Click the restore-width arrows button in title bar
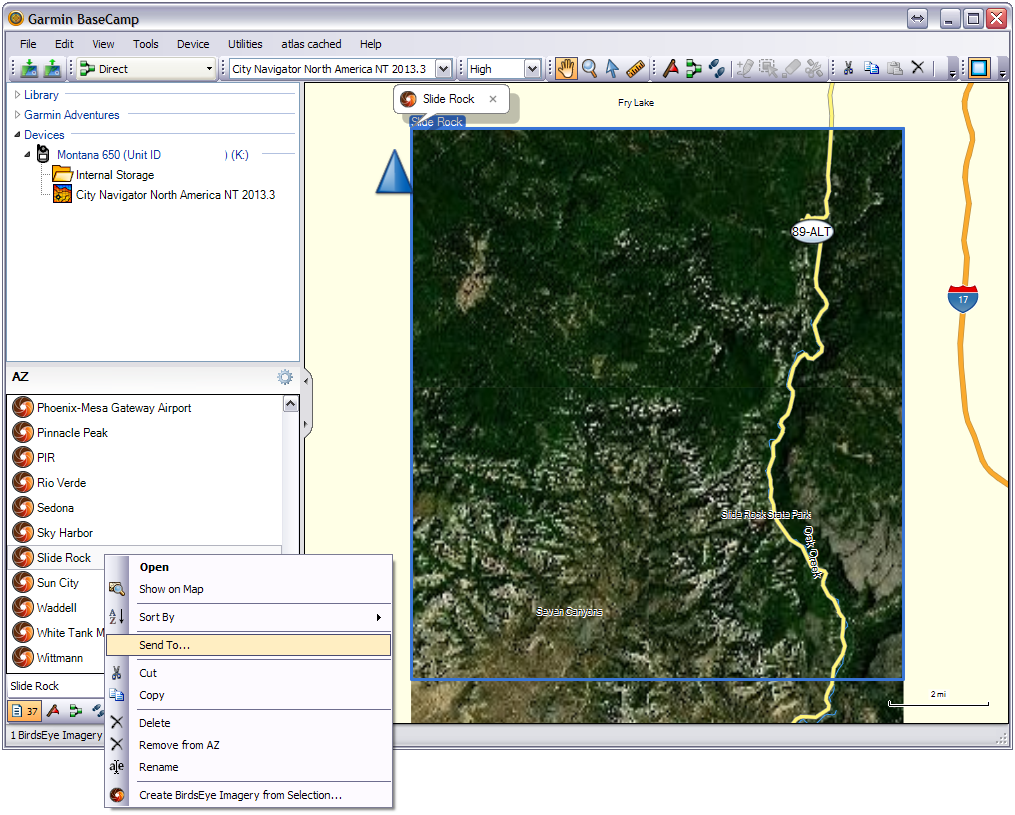The height and width of the screenshot is (815, 1015). (x=917, y=19)
